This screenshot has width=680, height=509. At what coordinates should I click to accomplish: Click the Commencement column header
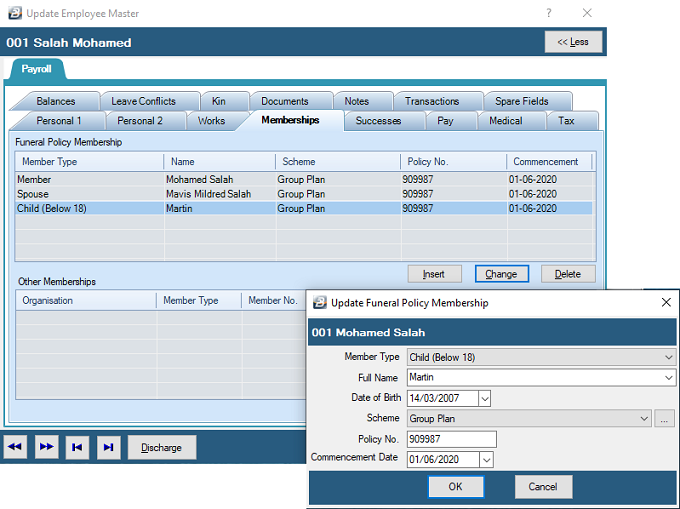[x=549, y=162]
